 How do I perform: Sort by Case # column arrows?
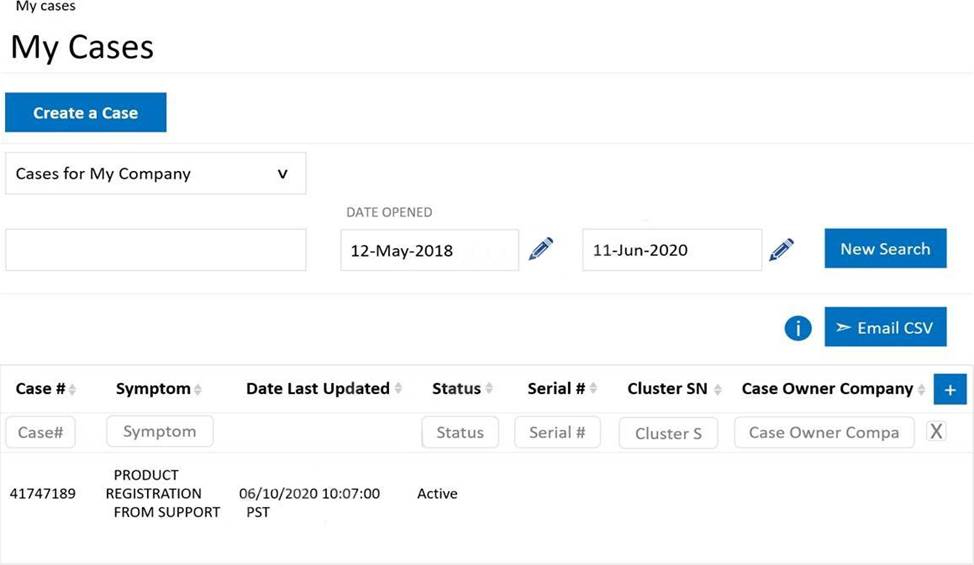[x=72, y=390]
